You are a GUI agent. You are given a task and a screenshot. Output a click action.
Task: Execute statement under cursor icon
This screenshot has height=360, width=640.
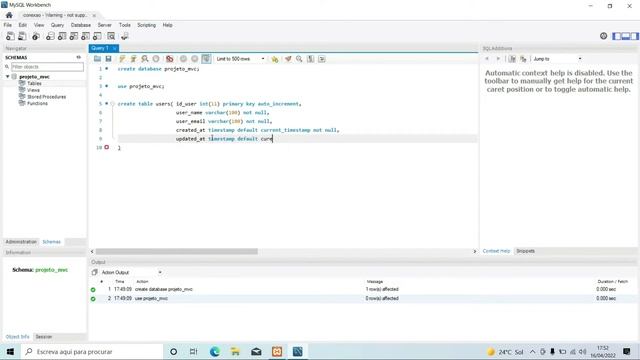(x=133, y=59)
